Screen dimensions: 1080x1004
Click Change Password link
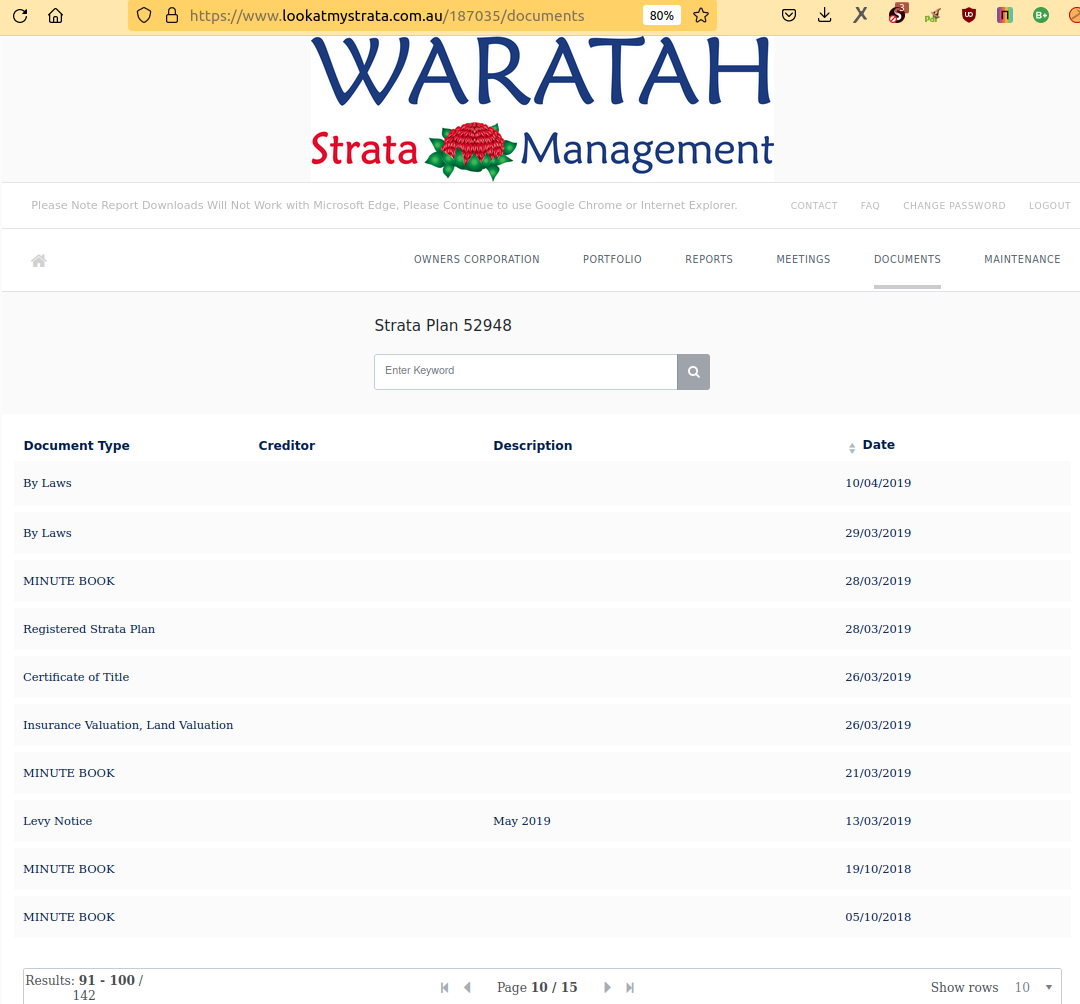(x=954, y=206)
